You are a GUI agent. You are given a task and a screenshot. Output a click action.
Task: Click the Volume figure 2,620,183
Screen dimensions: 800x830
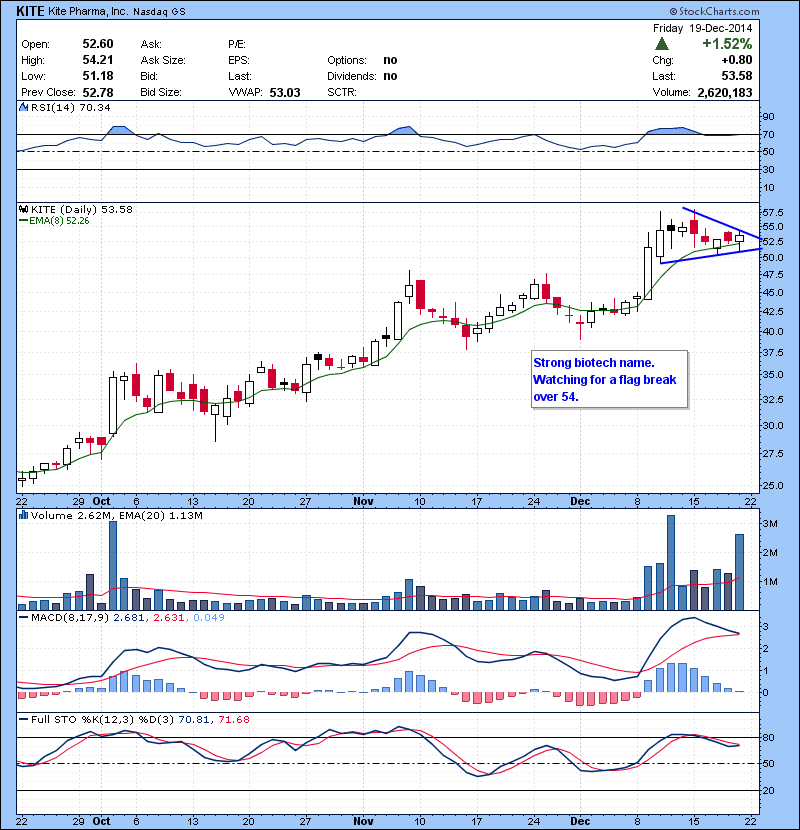point(725,93)
